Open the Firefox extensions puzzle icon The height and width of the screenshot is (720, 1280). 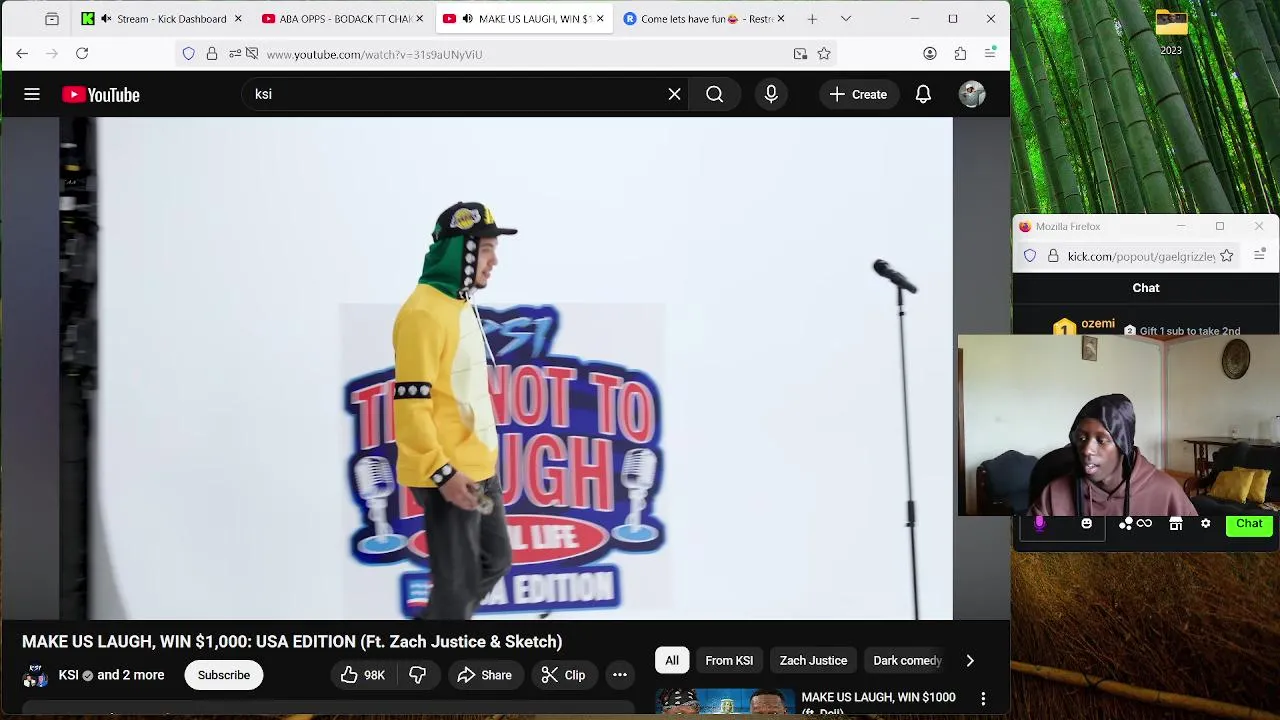[x=960, y=54]
